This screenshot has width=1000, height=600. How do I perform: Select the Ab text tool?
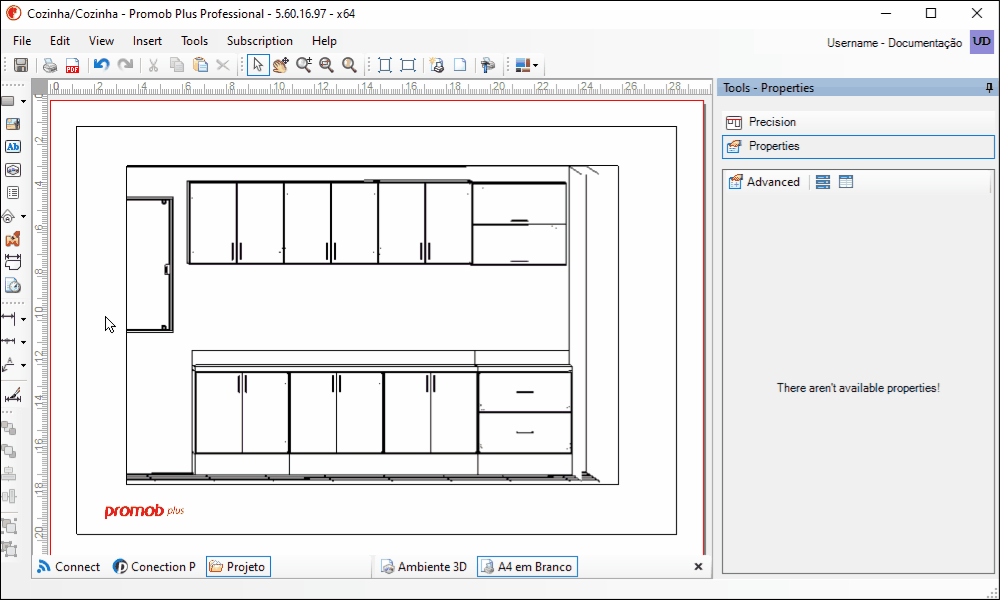[13, 147]
